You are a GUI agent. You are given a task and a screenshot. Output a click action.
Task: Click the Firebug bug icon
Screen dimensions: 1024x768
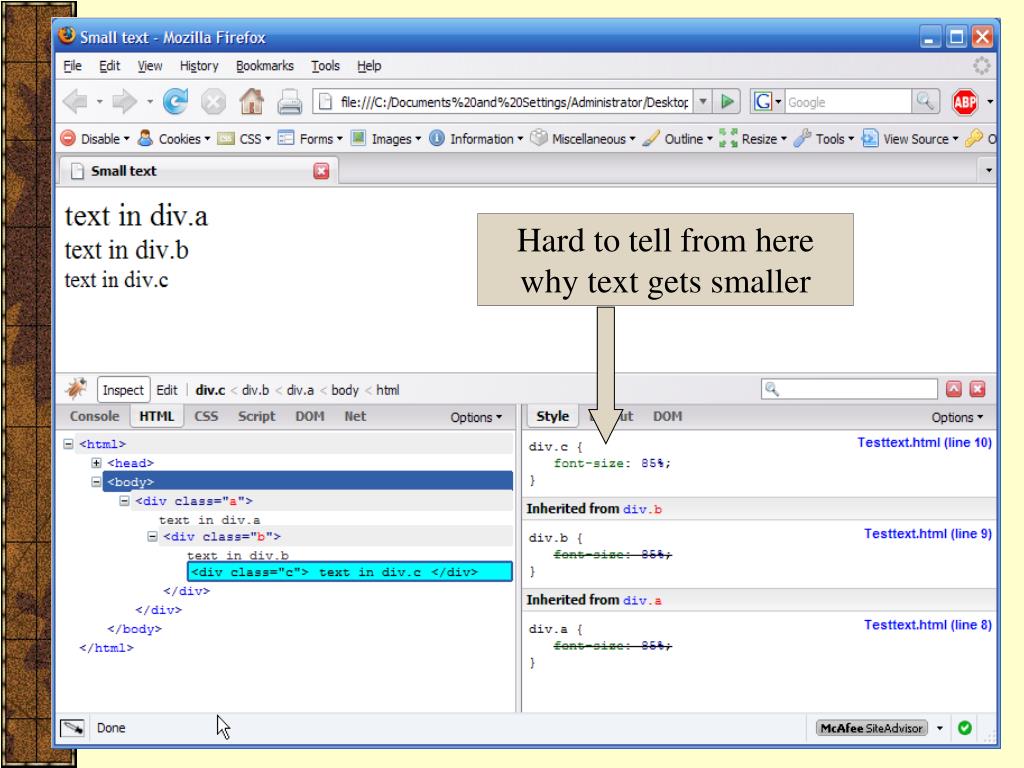[76, 389]
